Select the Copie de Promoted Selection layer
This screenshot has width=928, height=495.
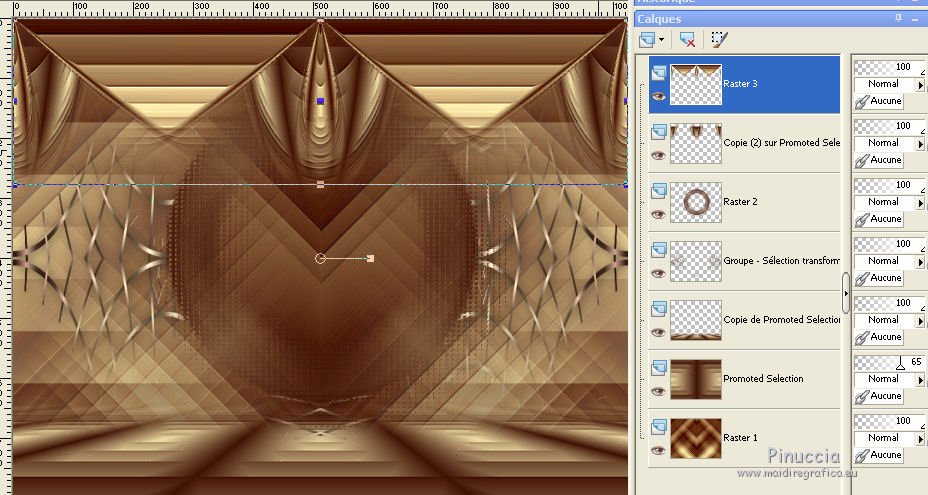(780, 320)
